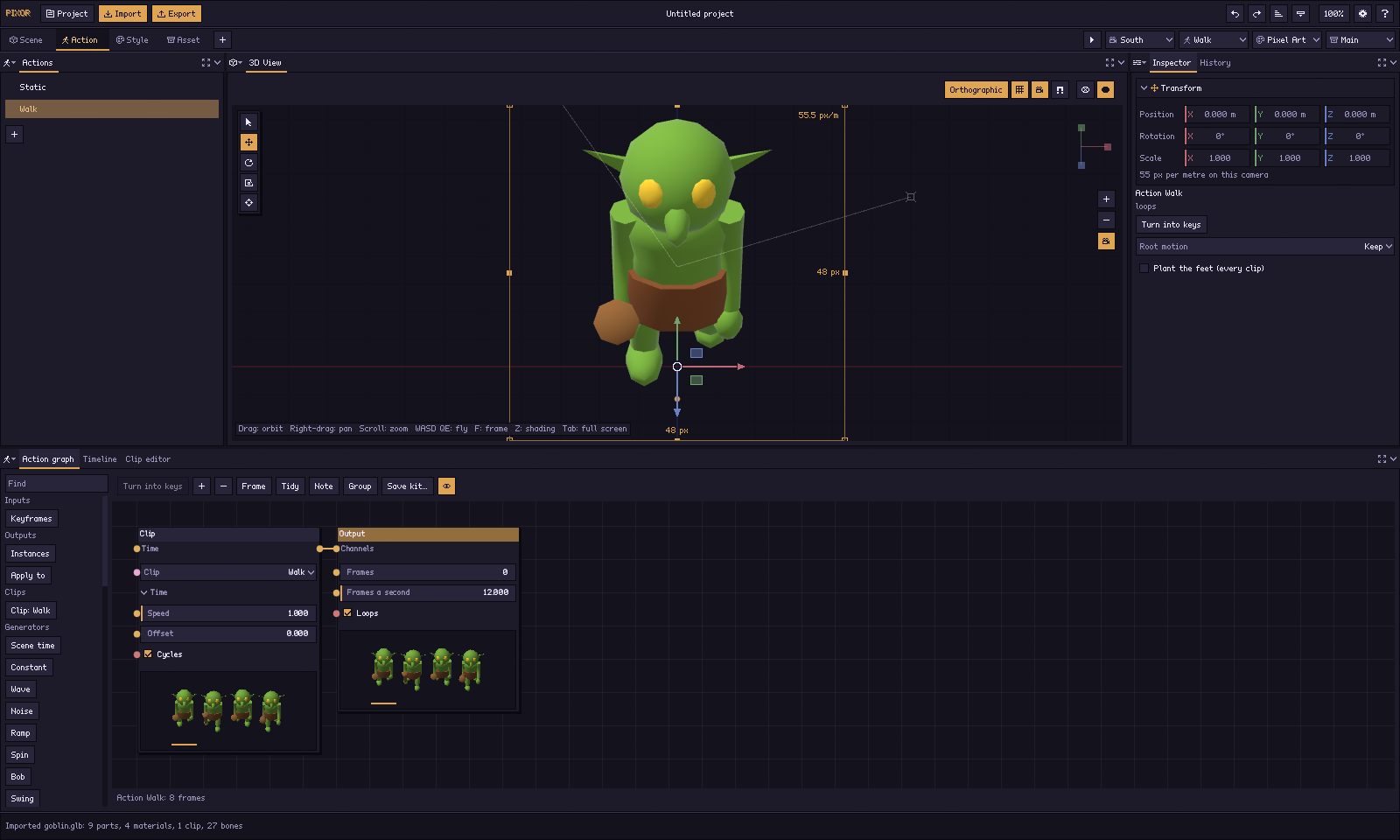Add a new action with plus below Walk
This screenshot has height=840, width=1400.
(14, 135)
